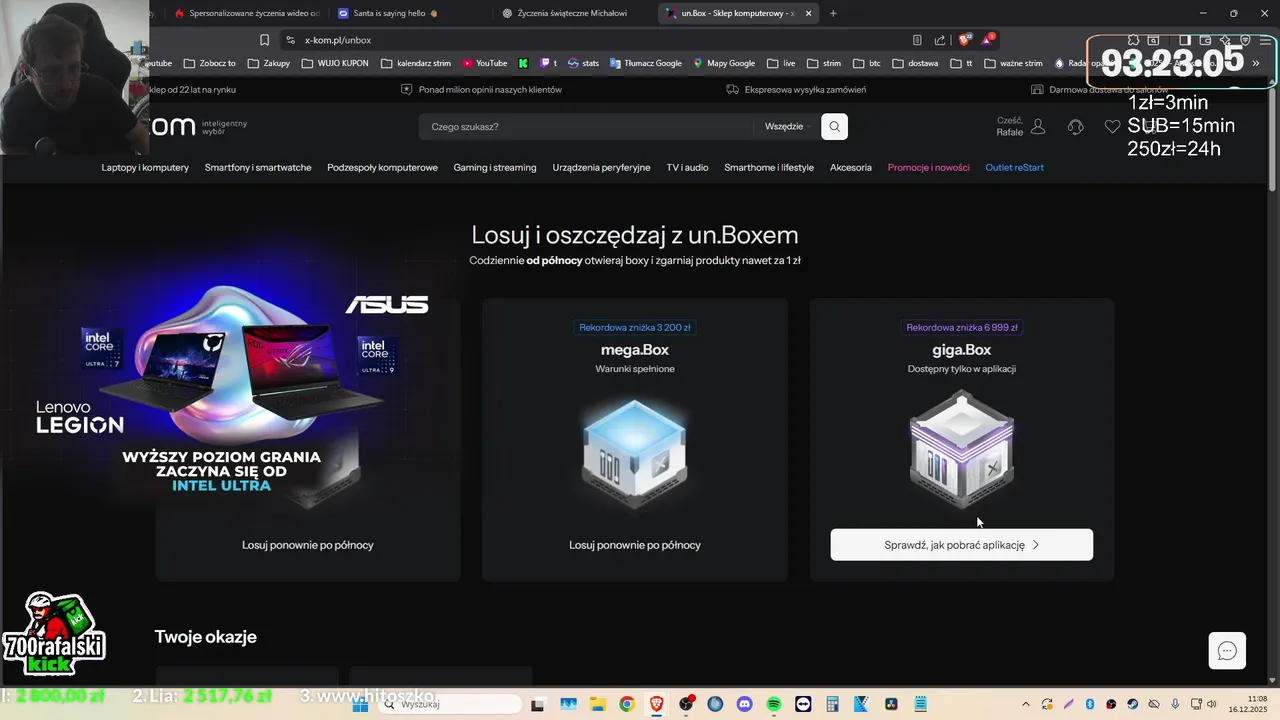Open Promocje i nowości link
Screen dimensions: 1280x720
(928, 167)
